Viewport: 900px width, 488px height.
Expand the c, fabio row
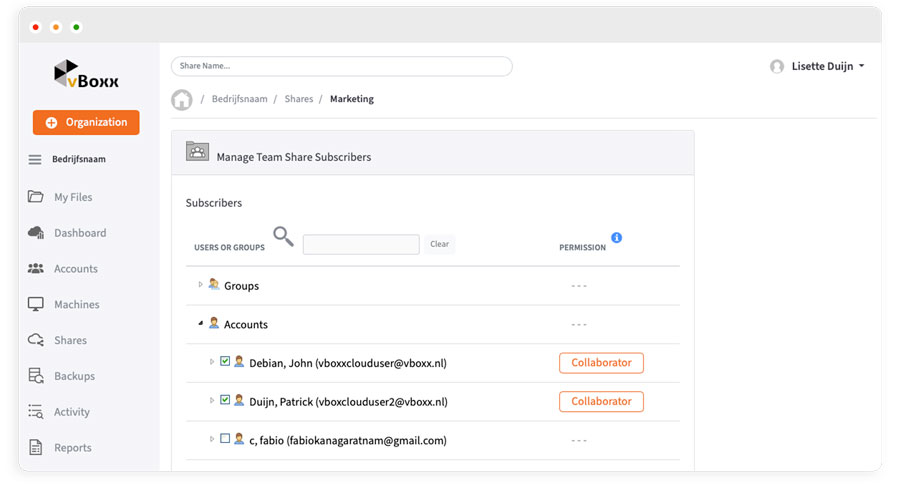(x=212, y=439)
